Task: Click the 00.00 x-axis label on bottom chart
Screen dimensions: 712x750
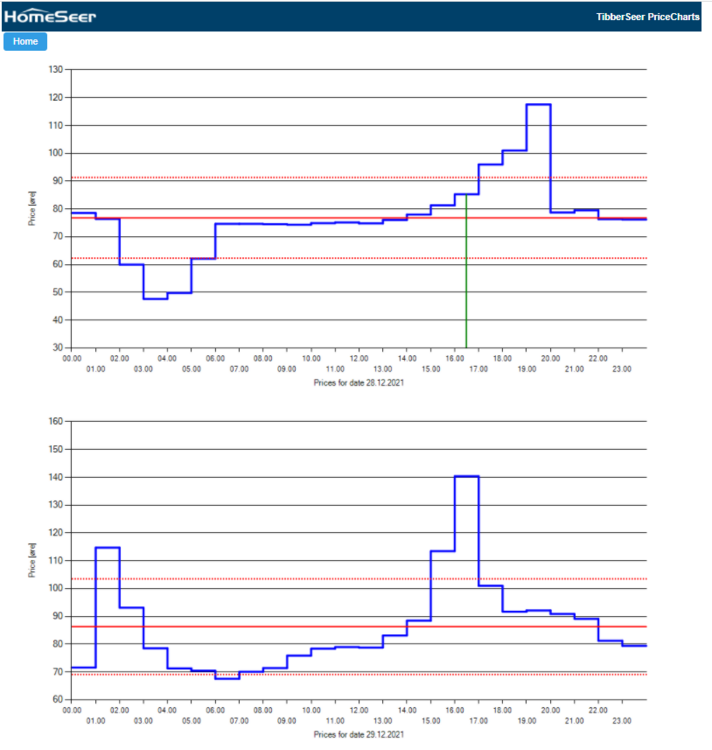Action: (x=72, y=709)
